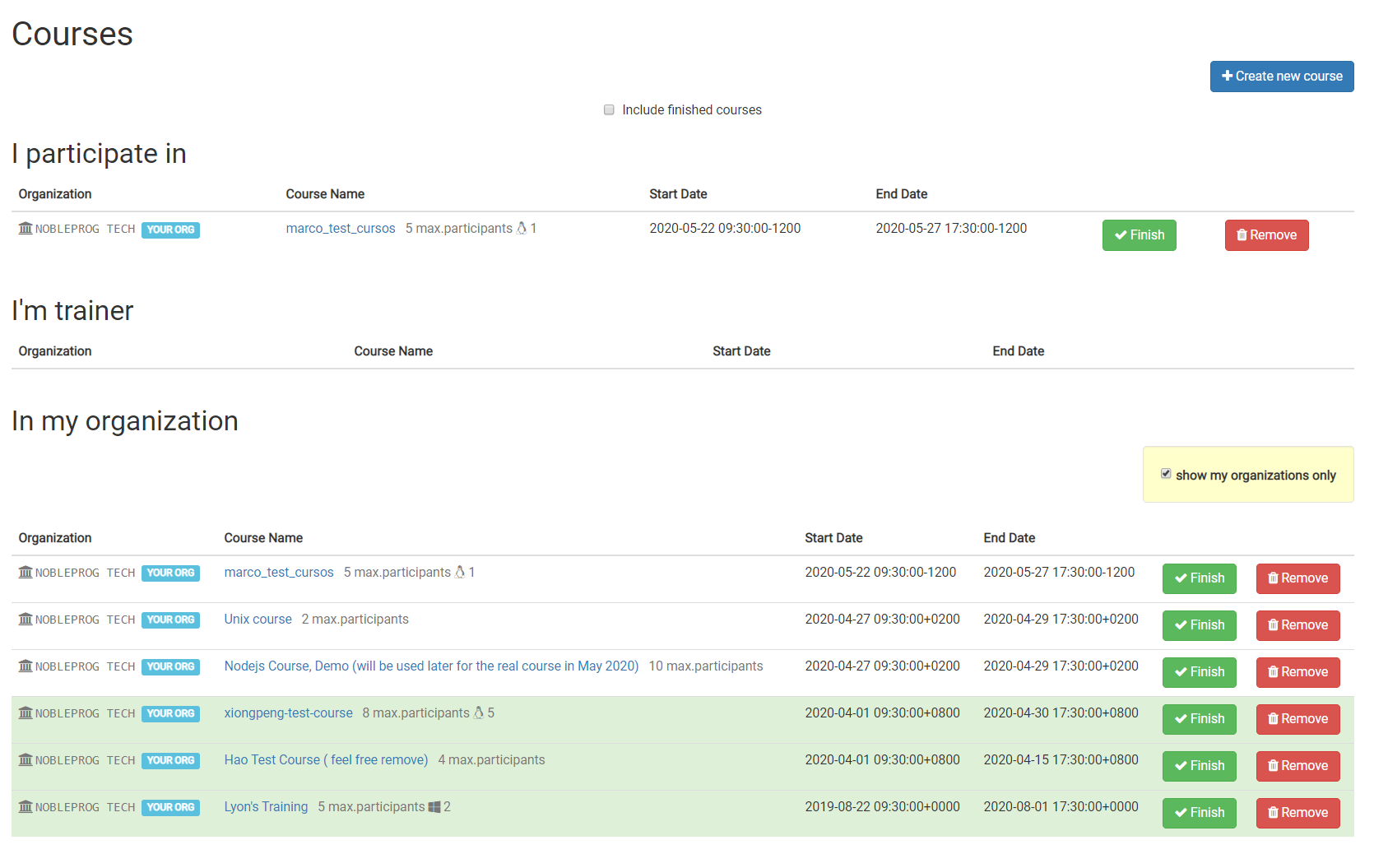
Task: Click the 4 max.participants text
Action: coord(491,760)
